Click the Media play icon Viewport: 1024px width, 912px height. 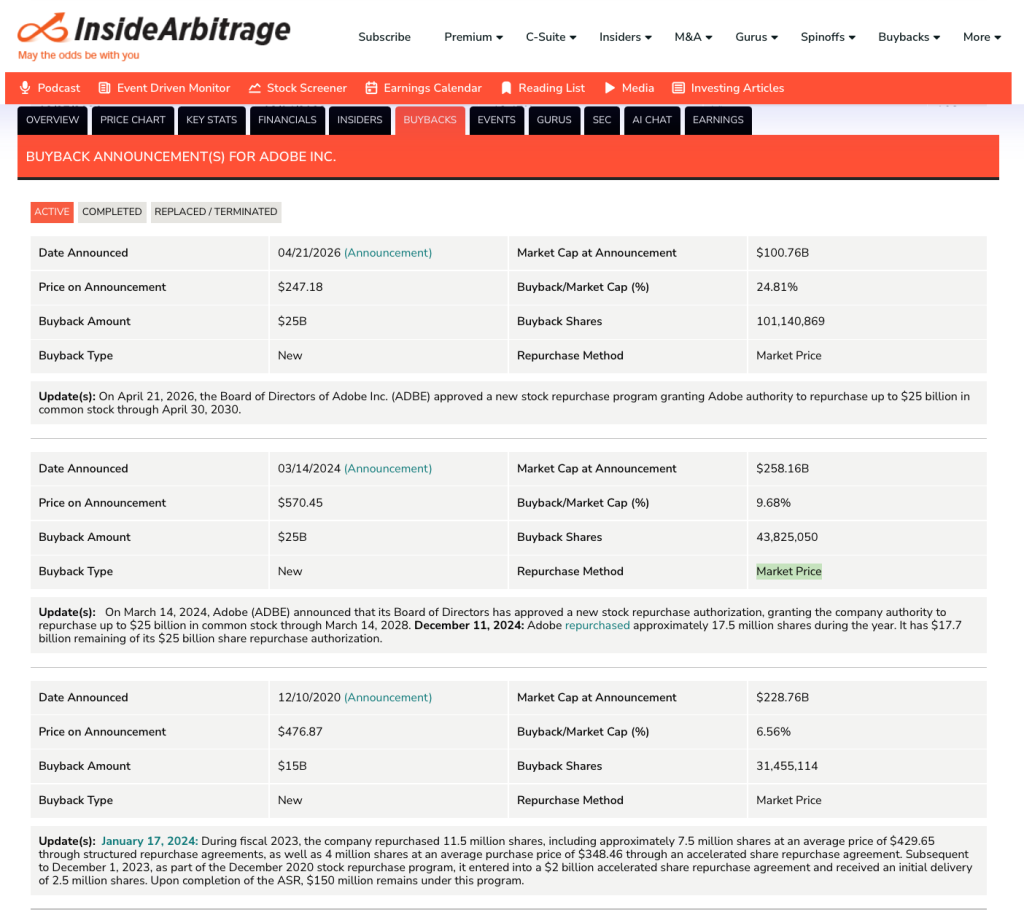[x=610, y=88]
